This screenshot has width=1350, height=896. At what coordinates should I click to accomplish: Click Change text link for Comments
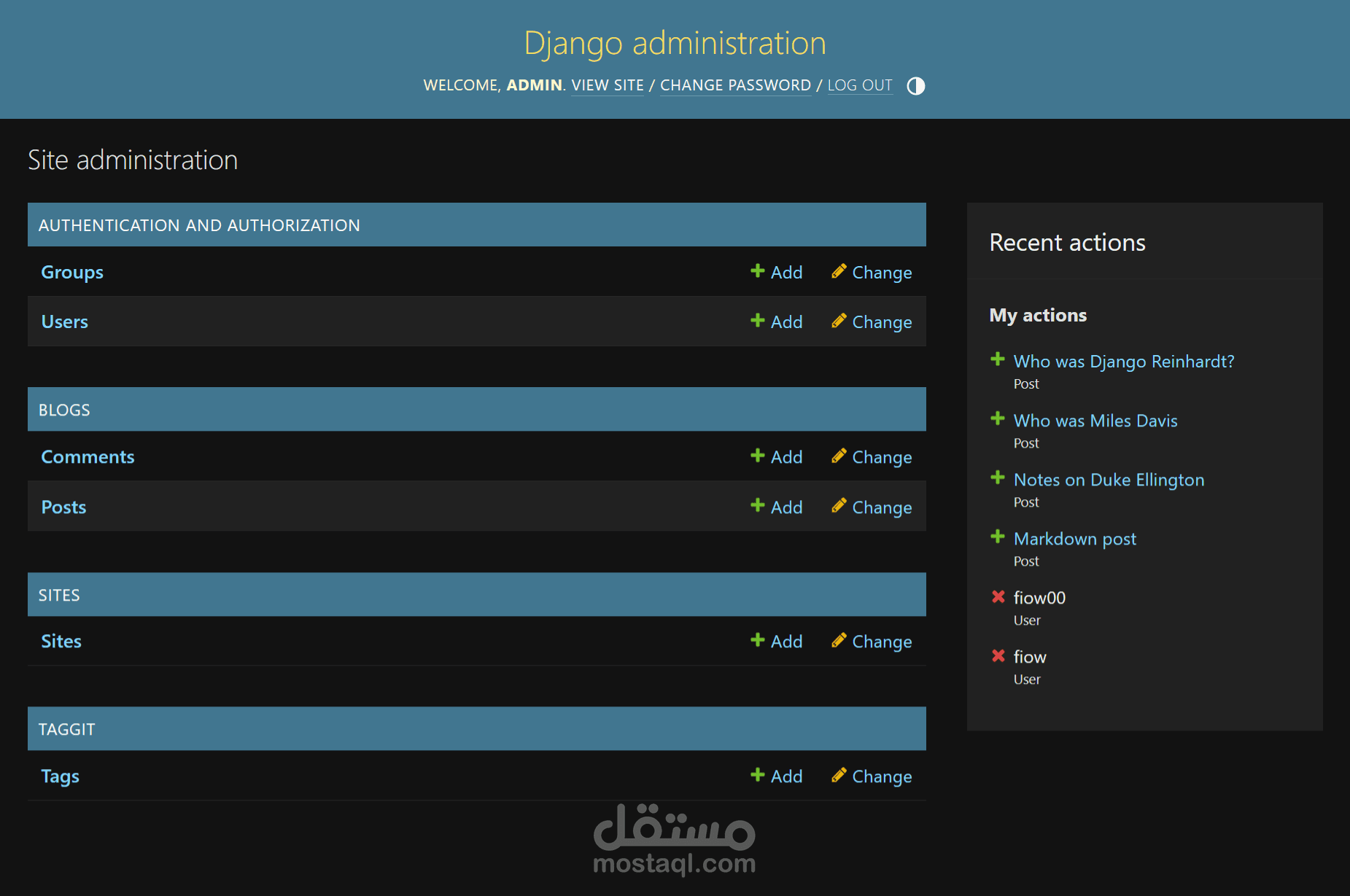point(882,457)
